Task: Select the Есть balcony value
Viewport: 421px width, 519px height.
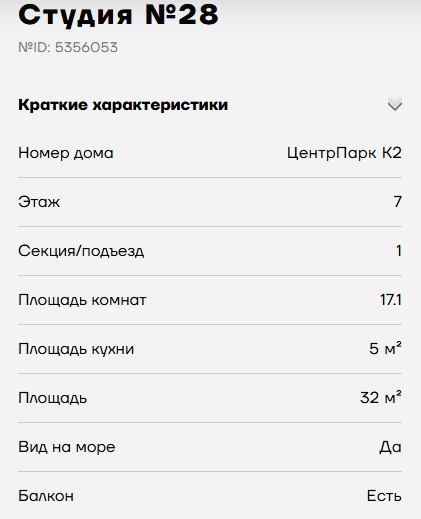Action: click(384, 496)
